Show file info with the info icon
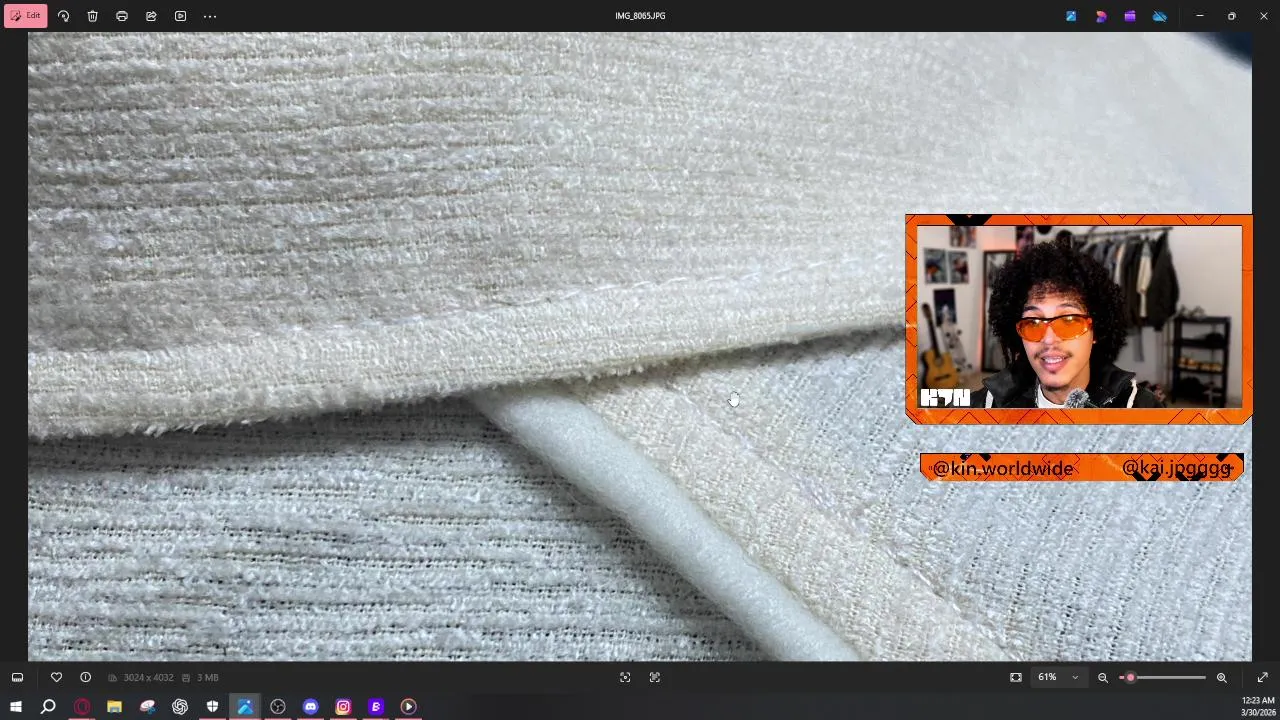Image resolution: width=1280 pixels, height=720 pixels. (x=85, y=677)
